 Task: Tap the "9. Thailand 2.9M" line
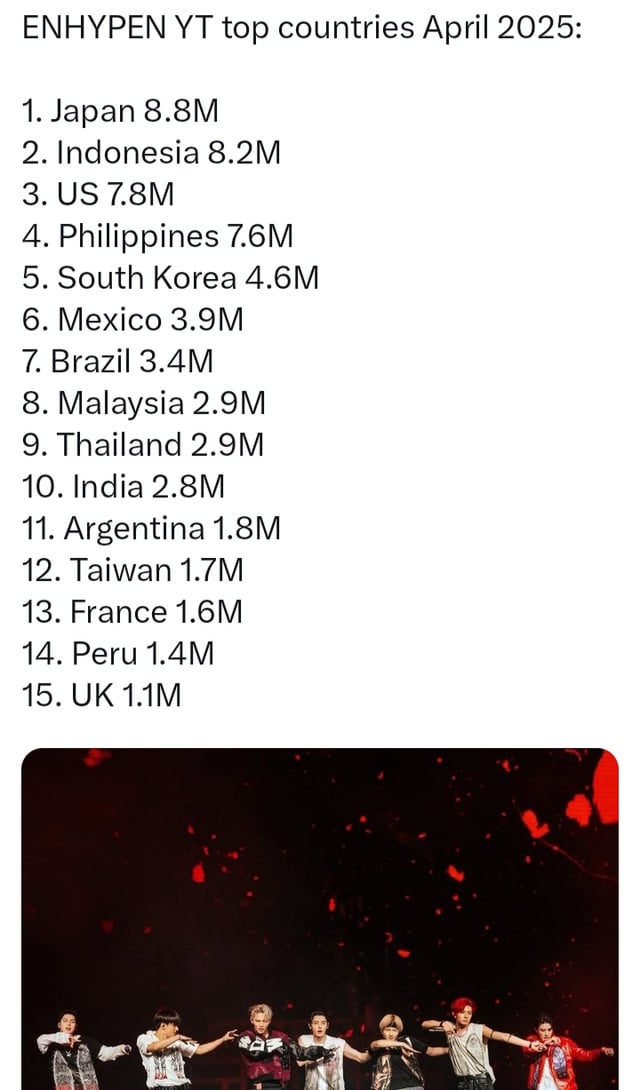(x=142, y=444)
